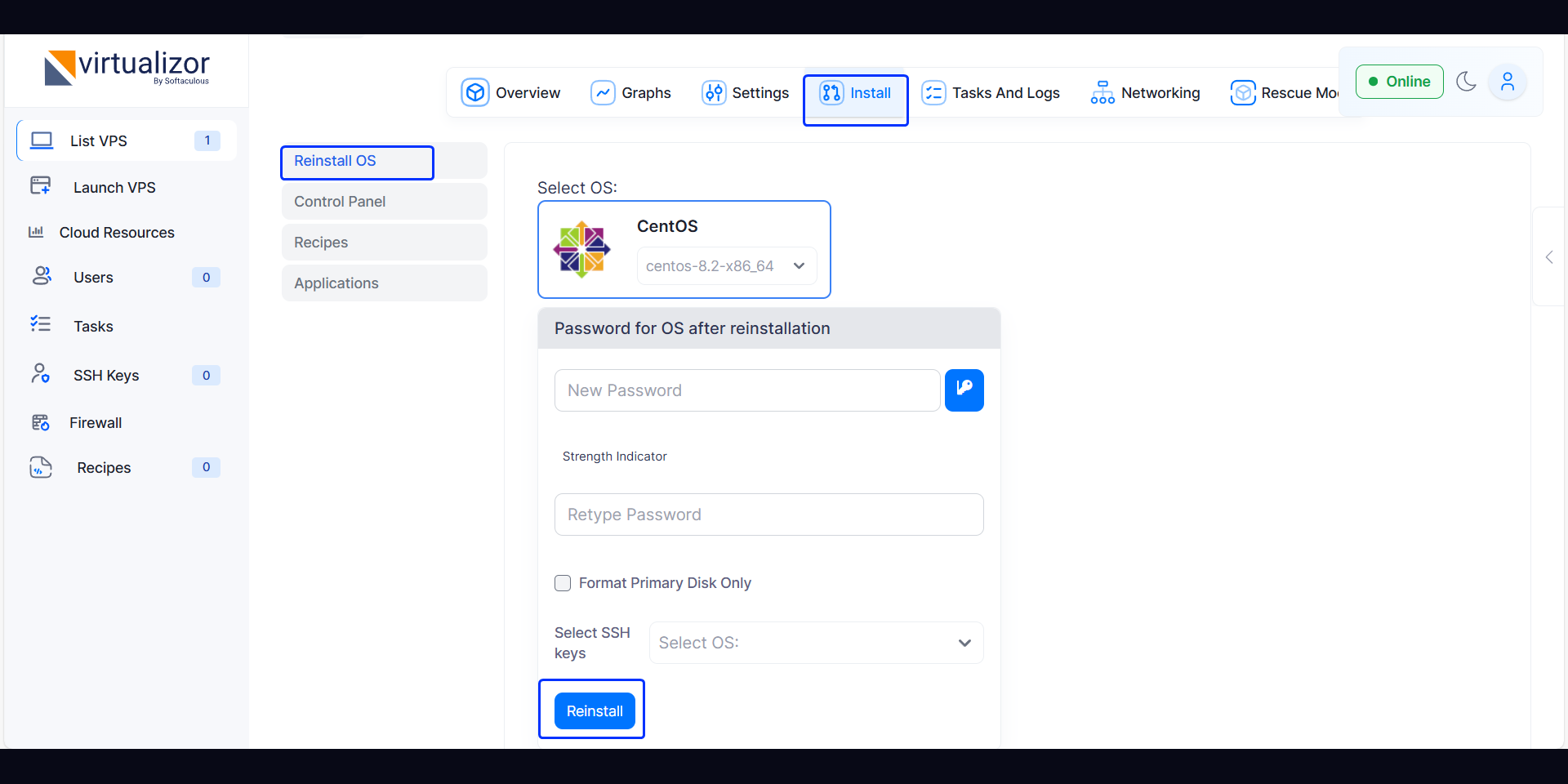Image resolution: width=1568 pixels, height=784 pixels.
Task: Click the SSH Keys count badge
Action: (x=206, y=375)
